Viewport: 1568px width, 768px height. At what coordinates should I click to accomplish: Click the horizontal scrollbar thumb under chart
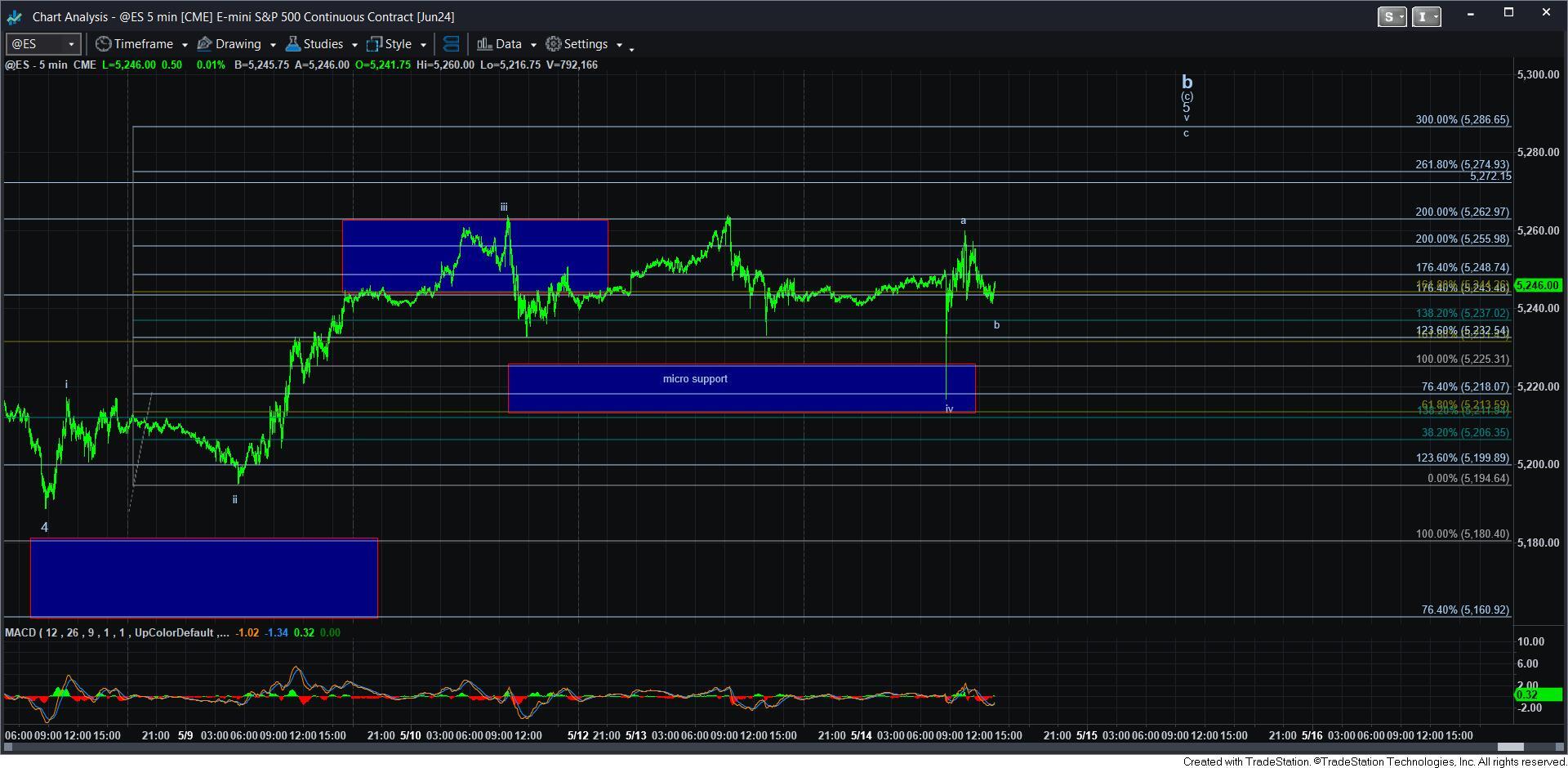click(1510, 747)
